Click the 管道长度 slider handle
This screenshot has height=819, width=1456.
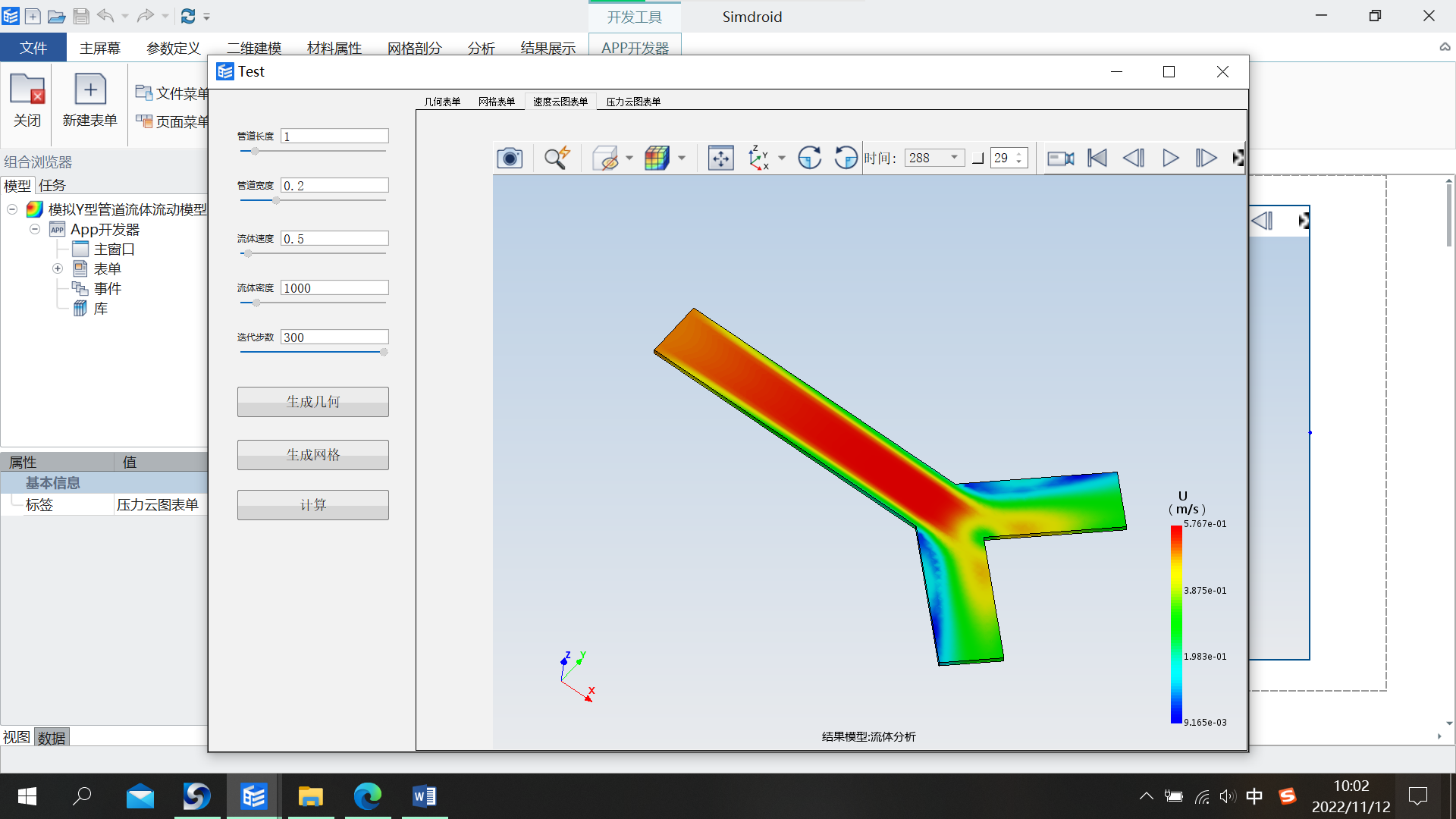[255, 151]
